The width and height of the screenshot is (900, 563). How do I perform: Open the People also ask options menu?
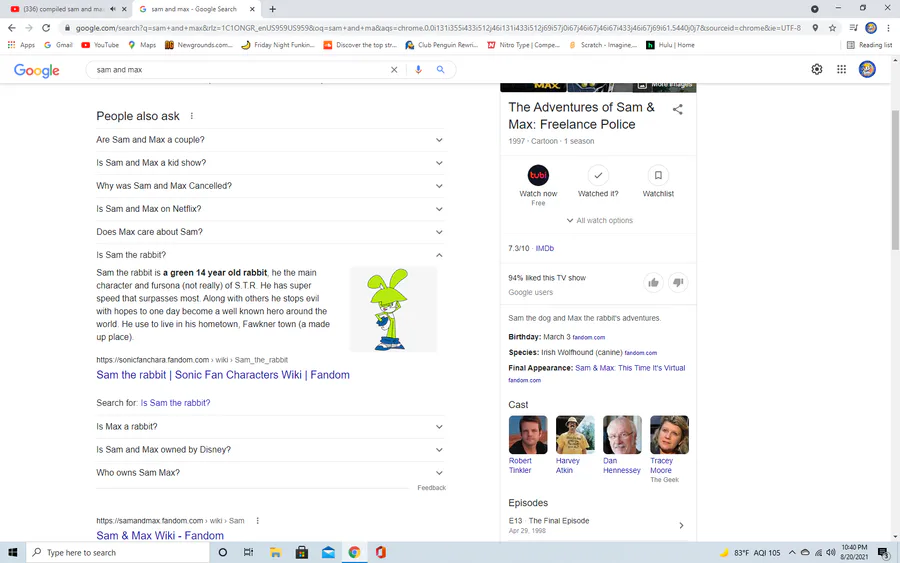click(x=192, y=116)
